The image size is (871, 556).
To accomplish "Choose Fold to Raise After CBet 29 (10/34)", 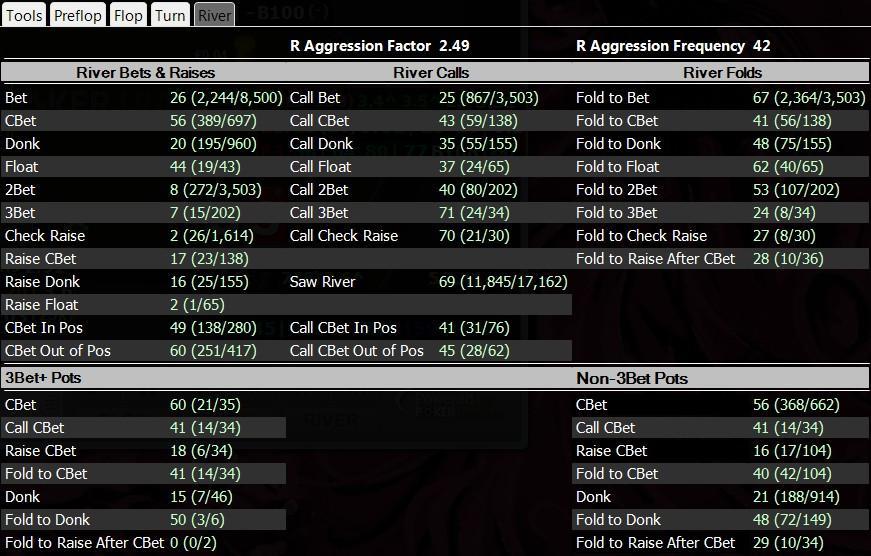I will click(788, 543).
